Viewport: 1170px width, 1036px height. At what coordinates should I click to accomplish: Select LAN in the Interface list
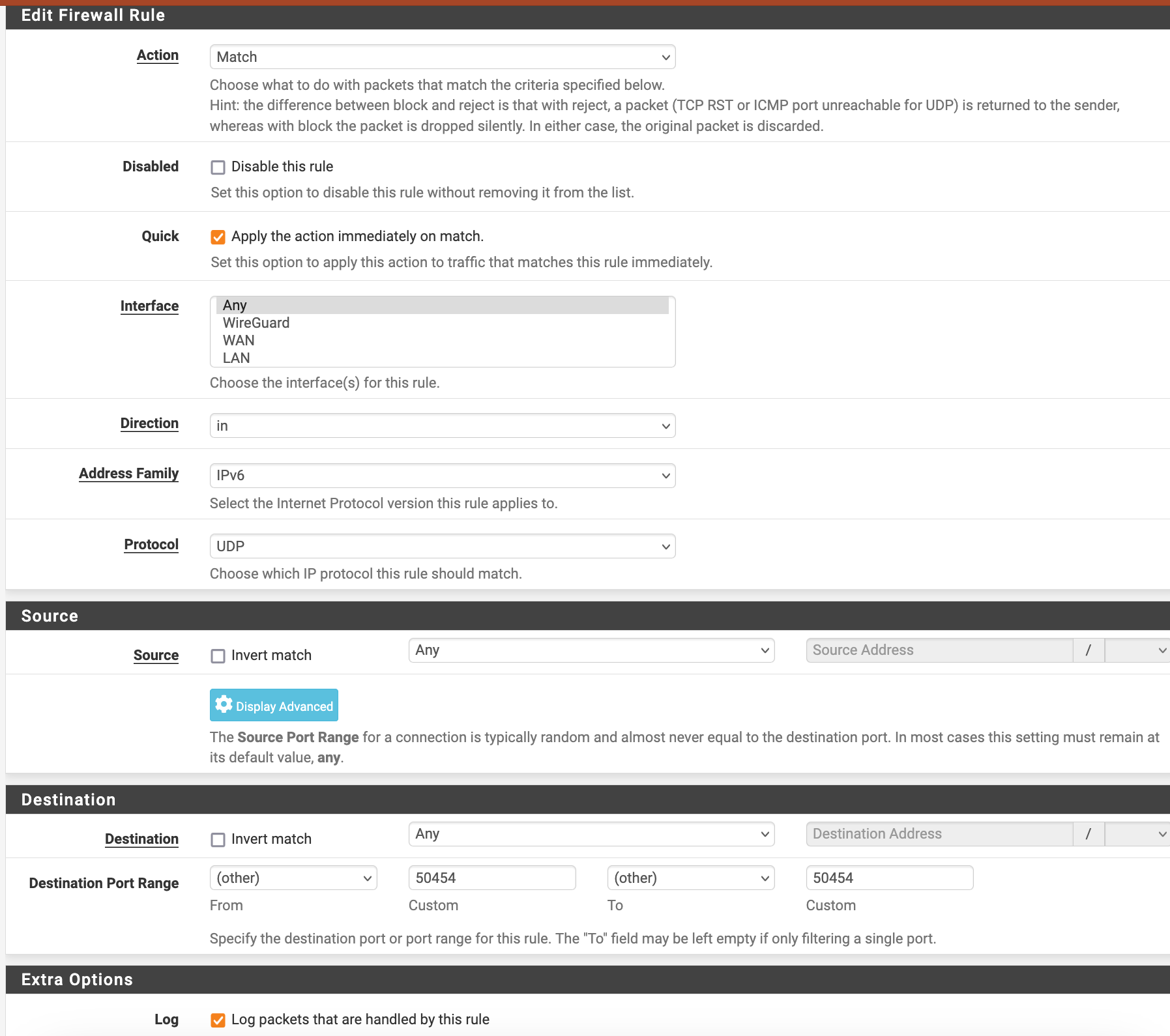click(443, 358)
